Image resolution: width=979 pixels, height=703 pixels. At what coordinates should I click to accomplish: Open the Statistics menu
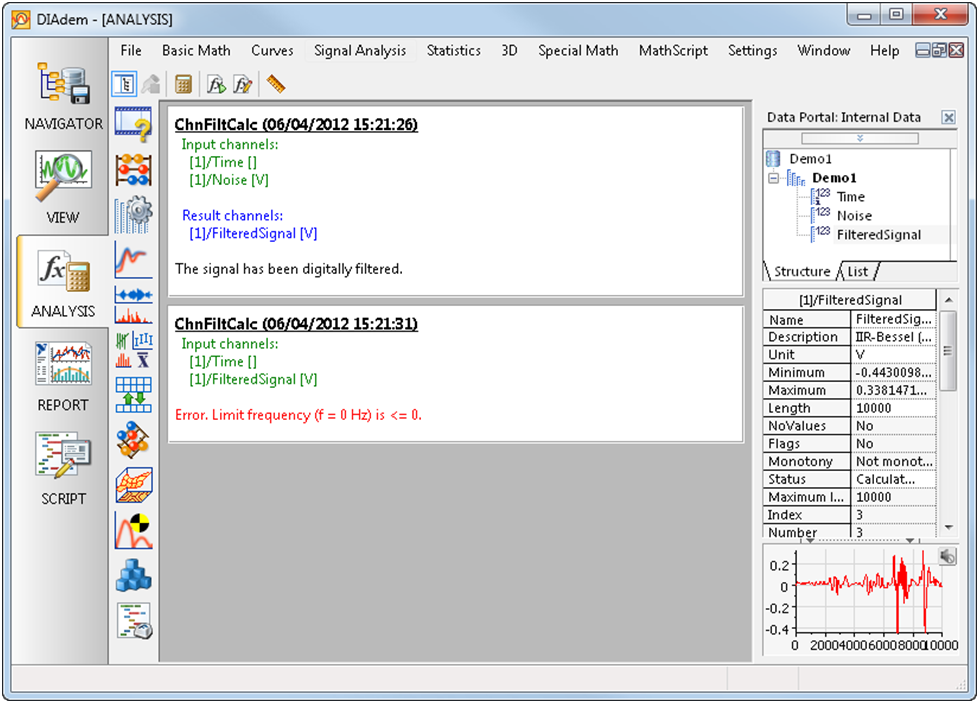453,50
